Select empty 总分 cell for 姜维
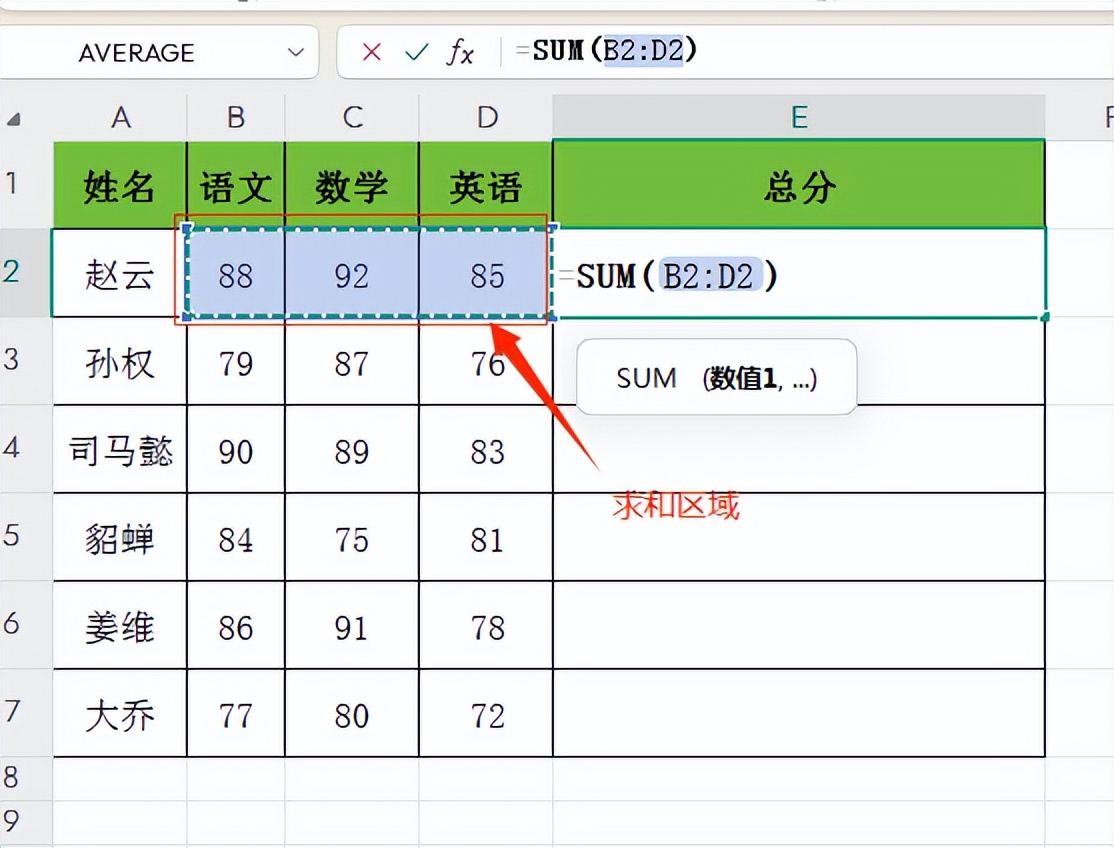1114x848 pixels. point(799,626)
